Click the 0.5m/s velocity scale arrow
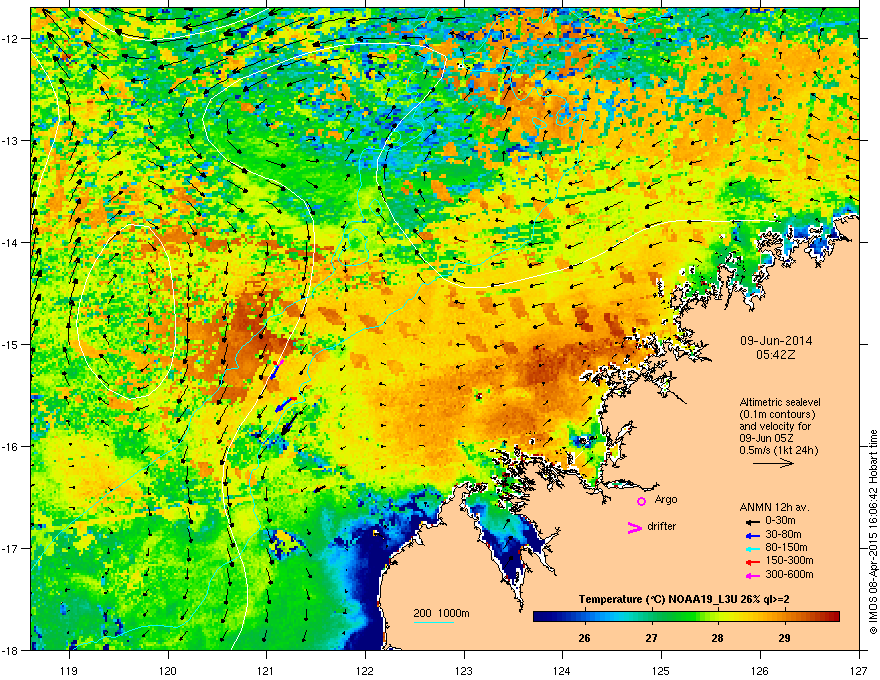 773,463
